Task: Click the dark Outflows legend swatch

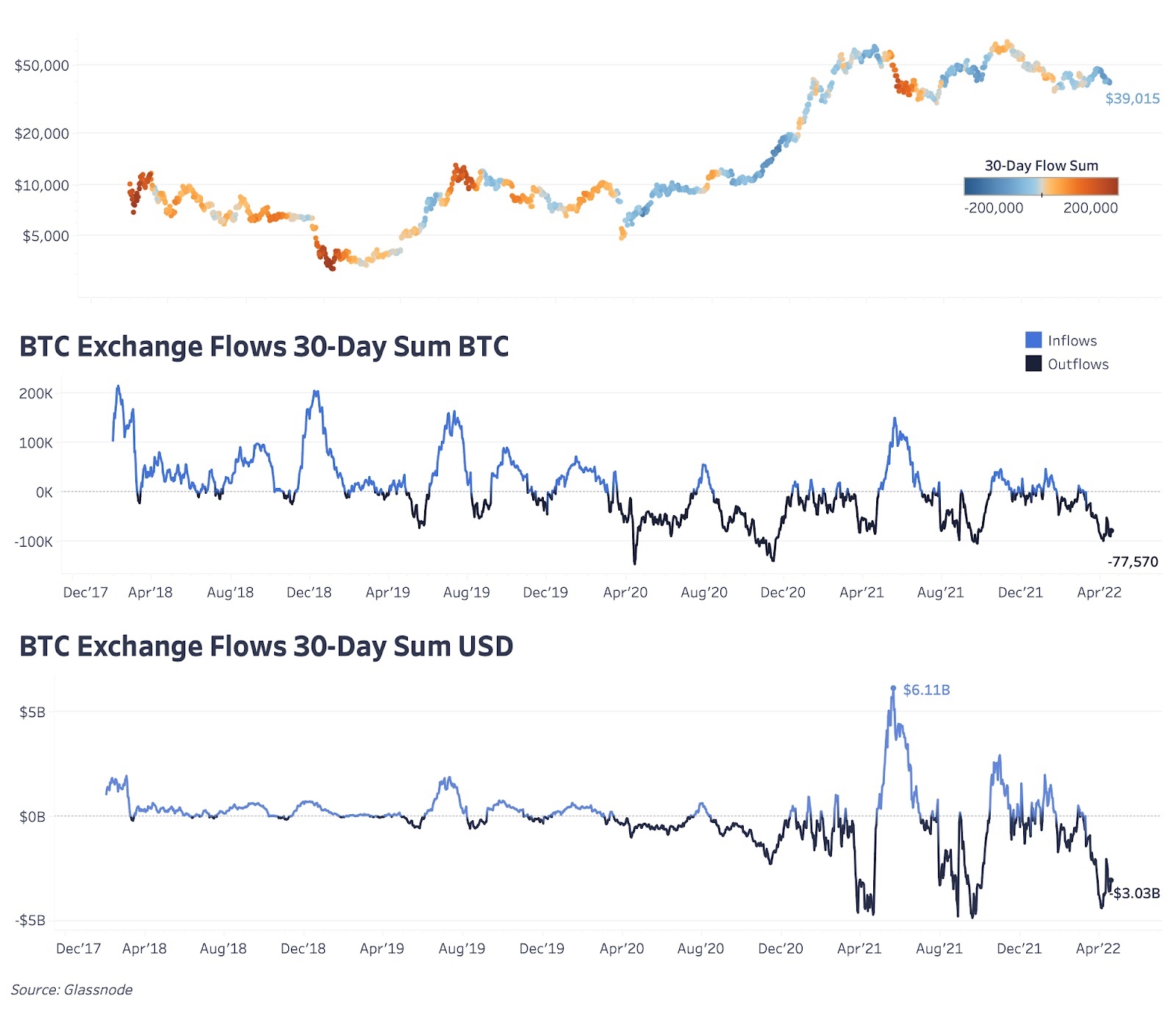Action: (x=1033, y=364)
